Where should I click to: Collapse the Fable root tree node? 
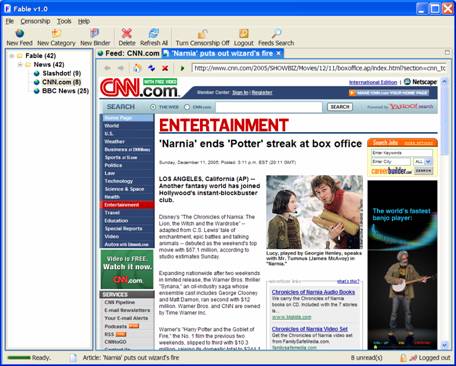[x=12, y=56]
